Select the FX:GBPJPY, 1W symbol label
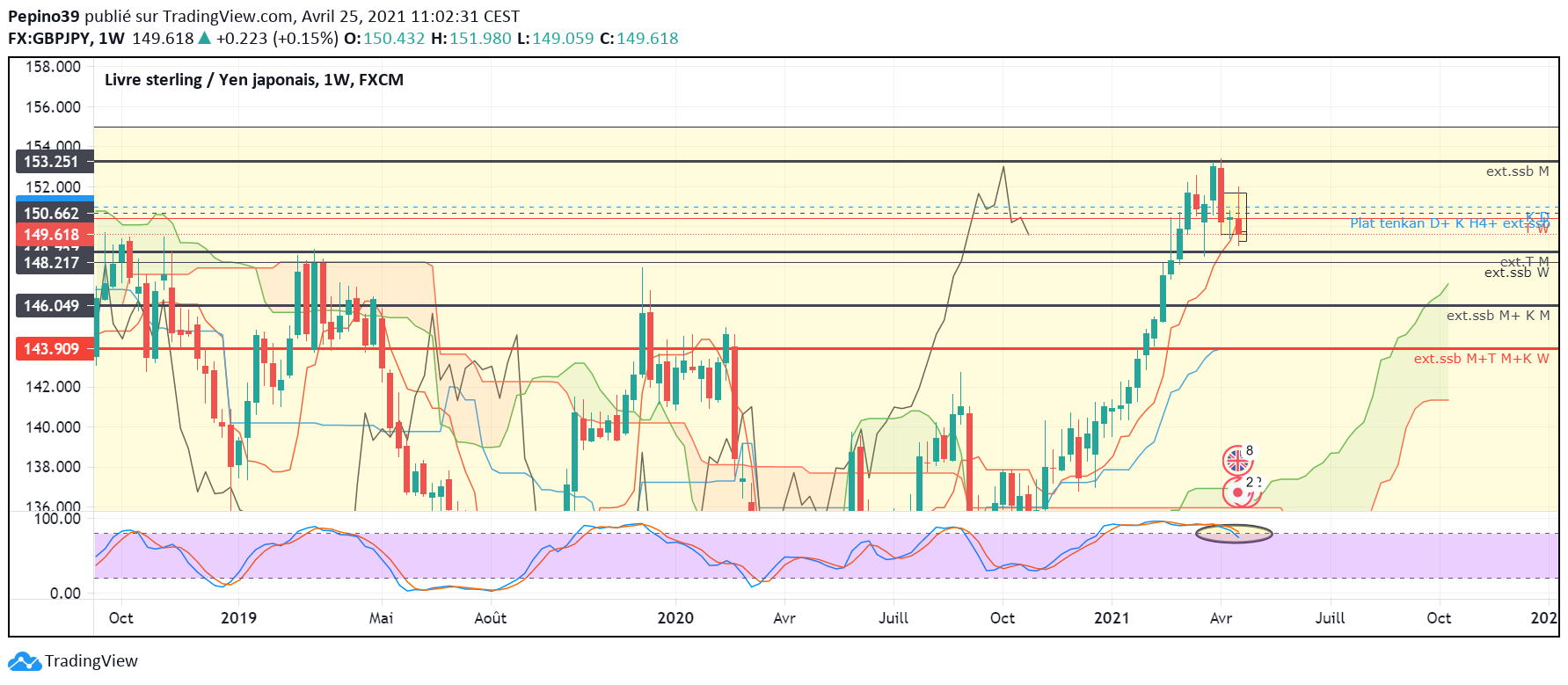The width and height of the screenshot is (1568, 685). coord(67,39)
